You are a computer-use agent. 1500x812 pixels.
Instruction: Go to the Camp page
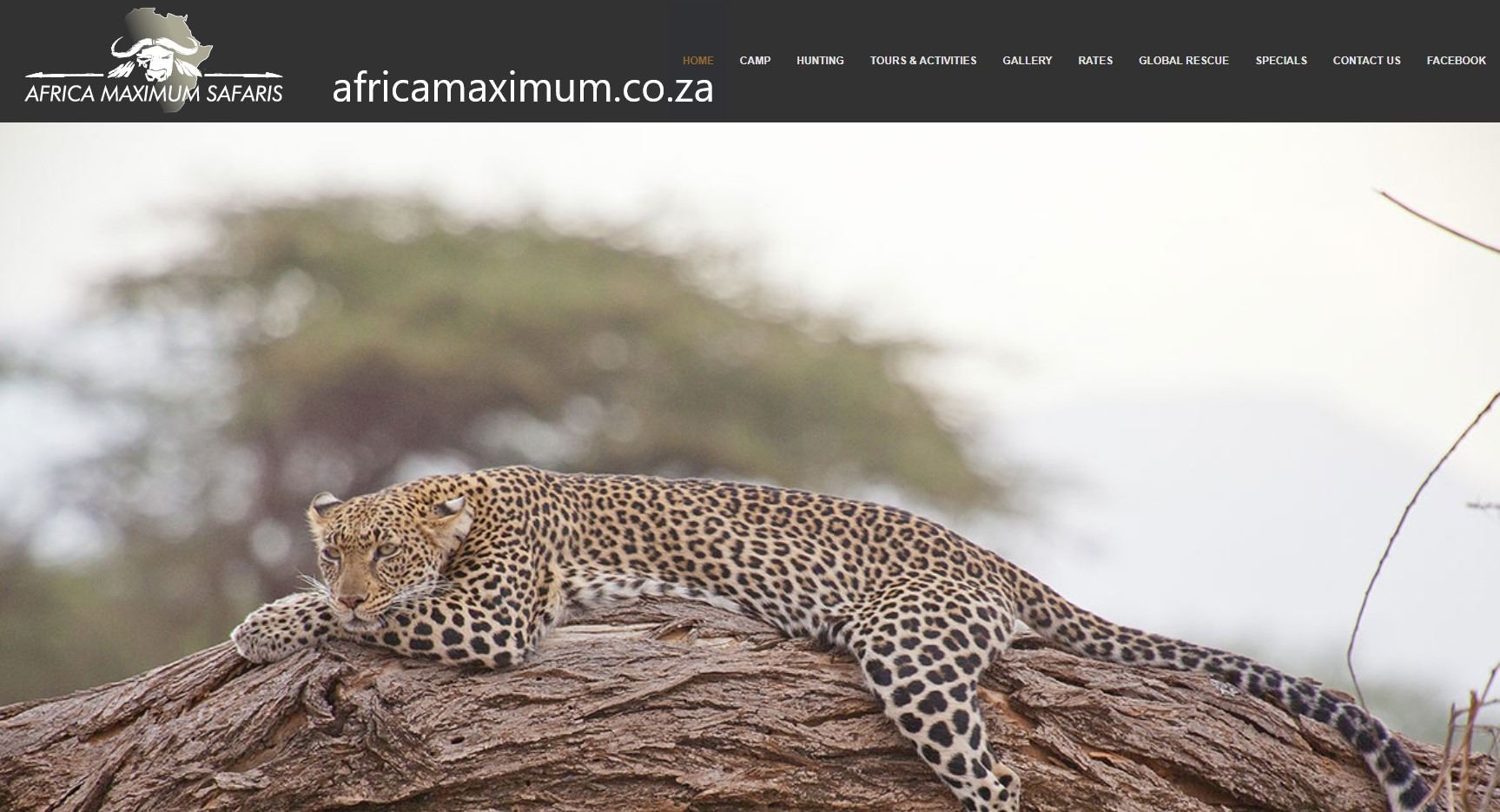pos(755,61)
